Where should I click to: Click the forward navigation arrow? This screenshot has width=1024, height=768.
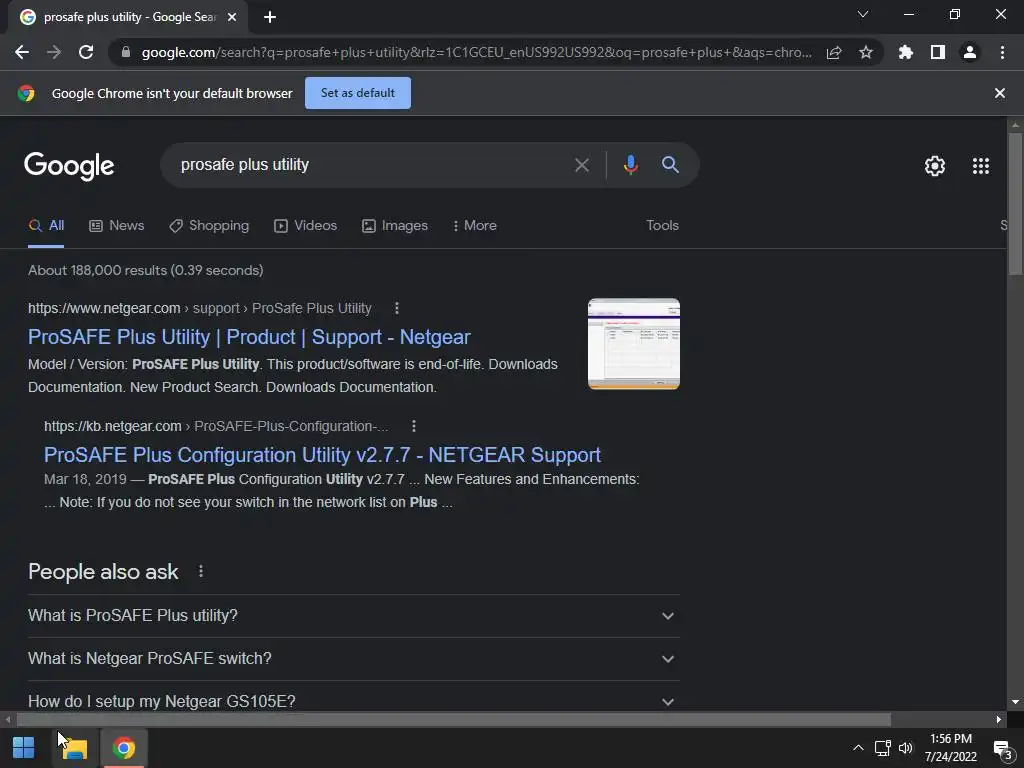point(54,52)
